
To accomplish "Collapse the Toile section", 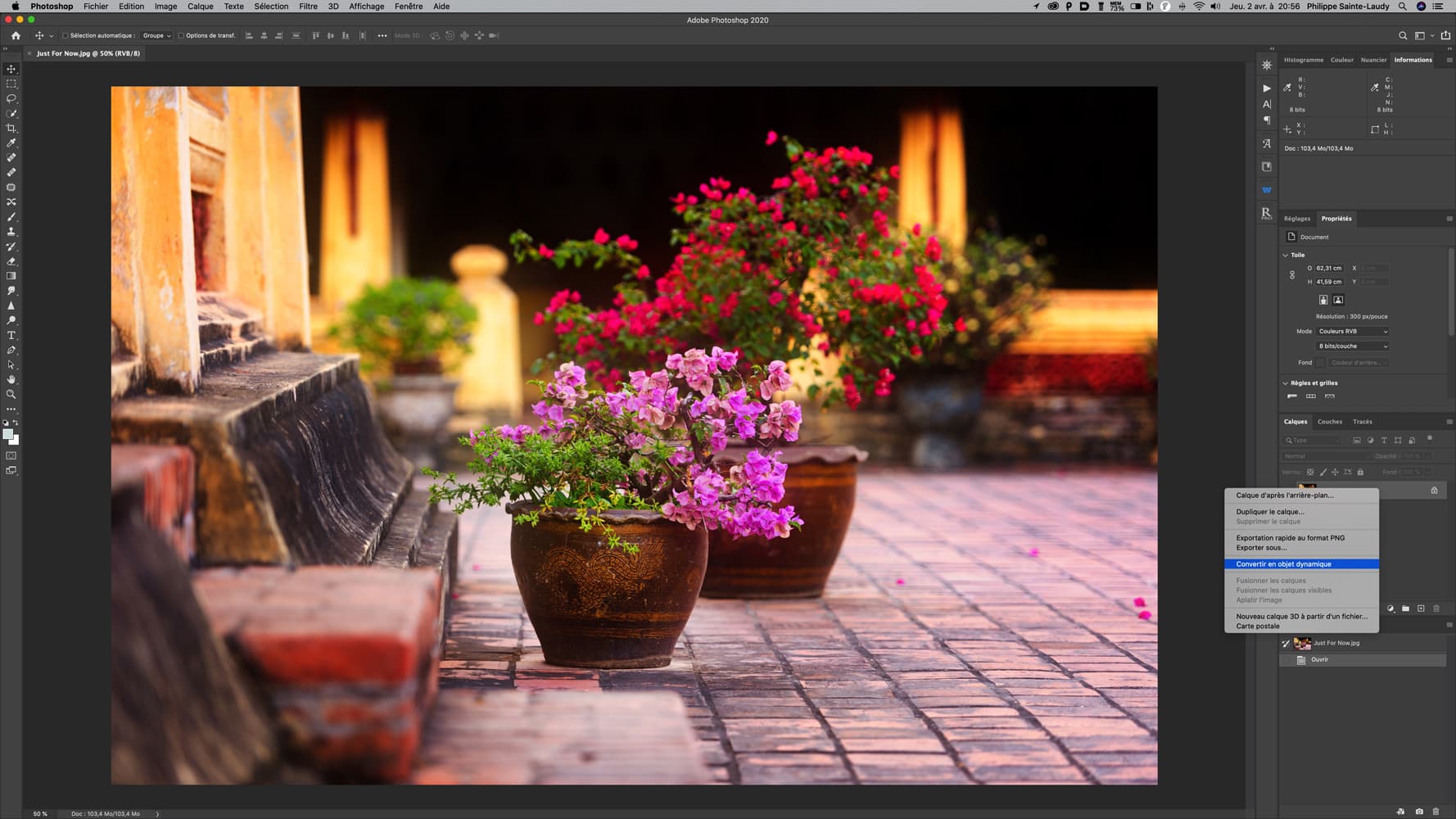I will (1286, 256).
